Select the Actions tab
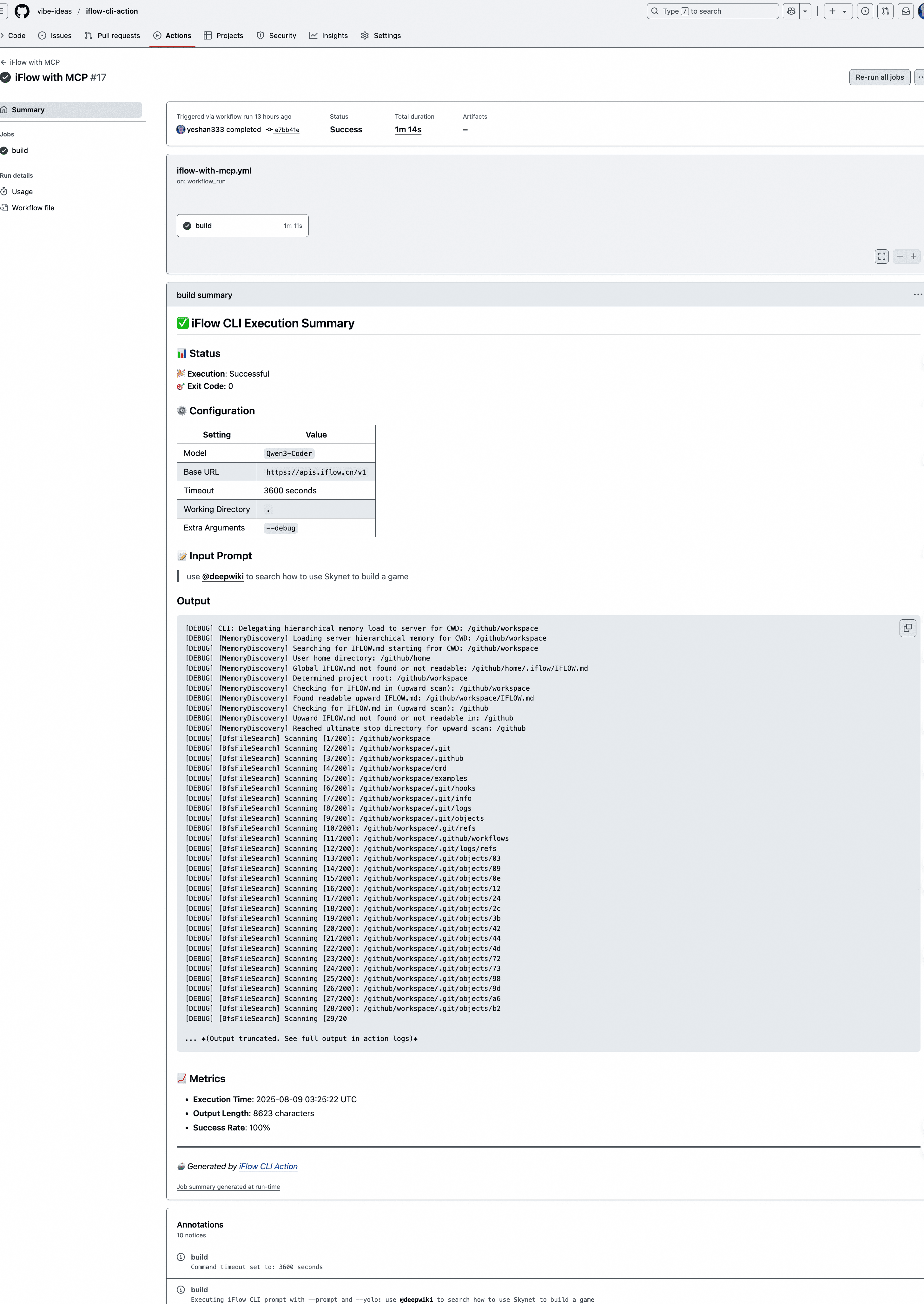Viewport: 924px width, 1304px height. coord(172,35)
